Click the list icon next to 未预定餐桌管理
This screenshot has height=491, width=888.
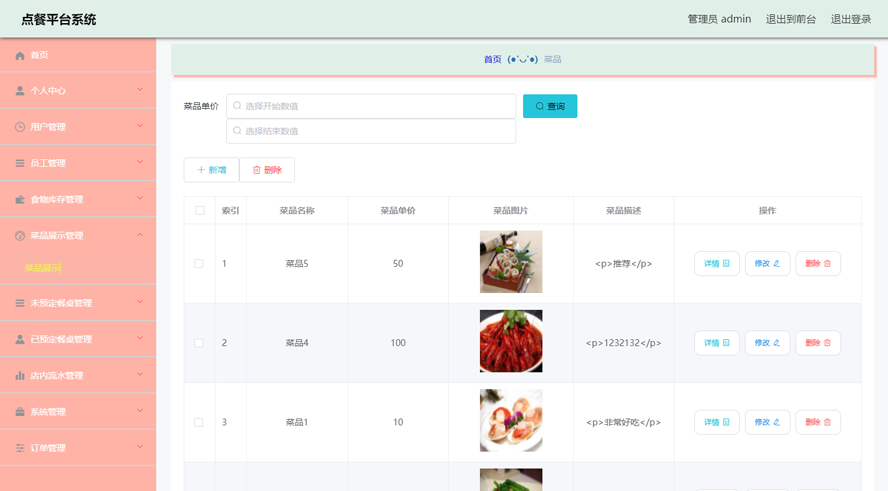click(20, 303)
